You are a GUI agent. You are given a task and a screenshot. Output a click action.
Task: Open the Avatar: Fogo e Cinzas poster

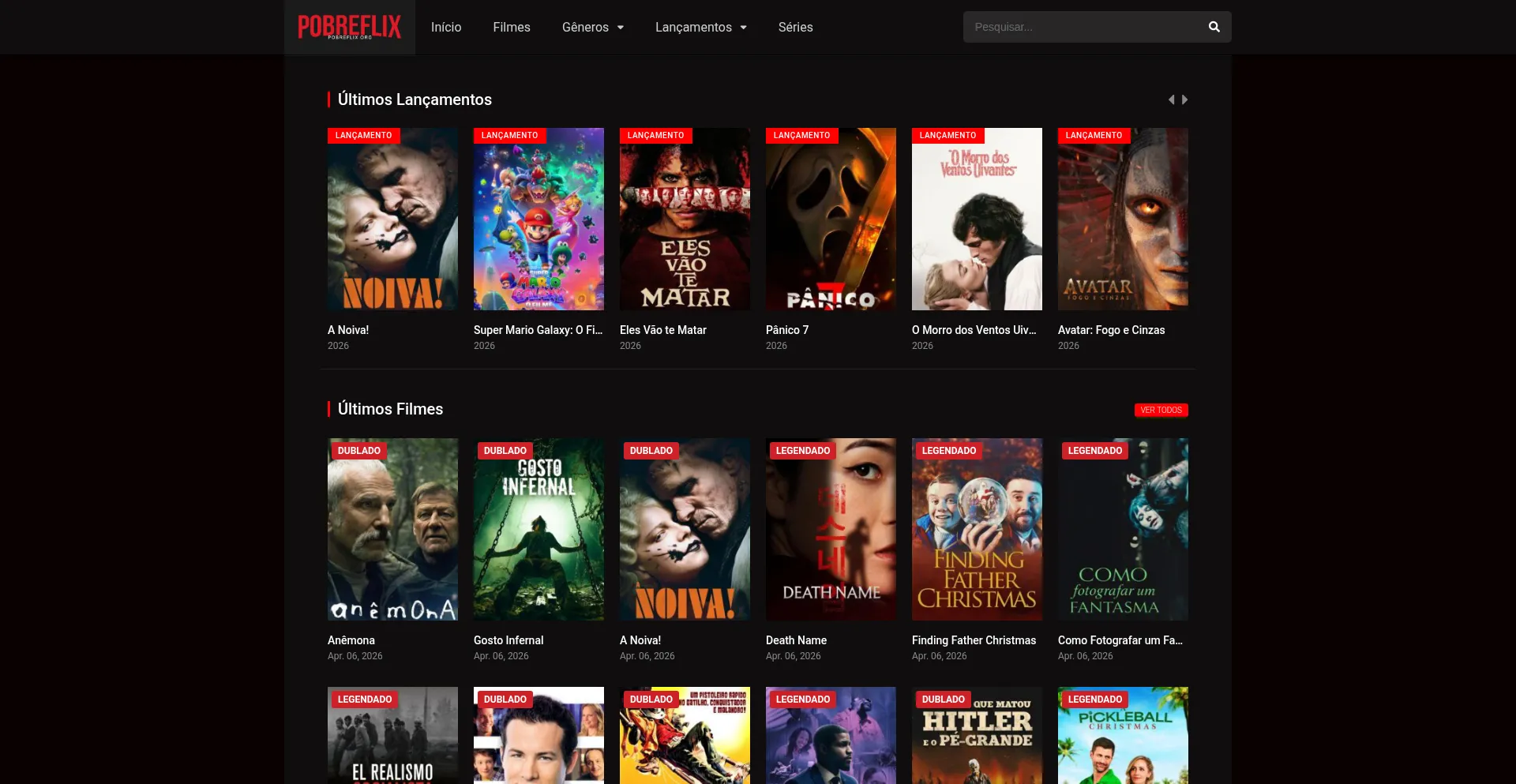(x=1123, y=219)
